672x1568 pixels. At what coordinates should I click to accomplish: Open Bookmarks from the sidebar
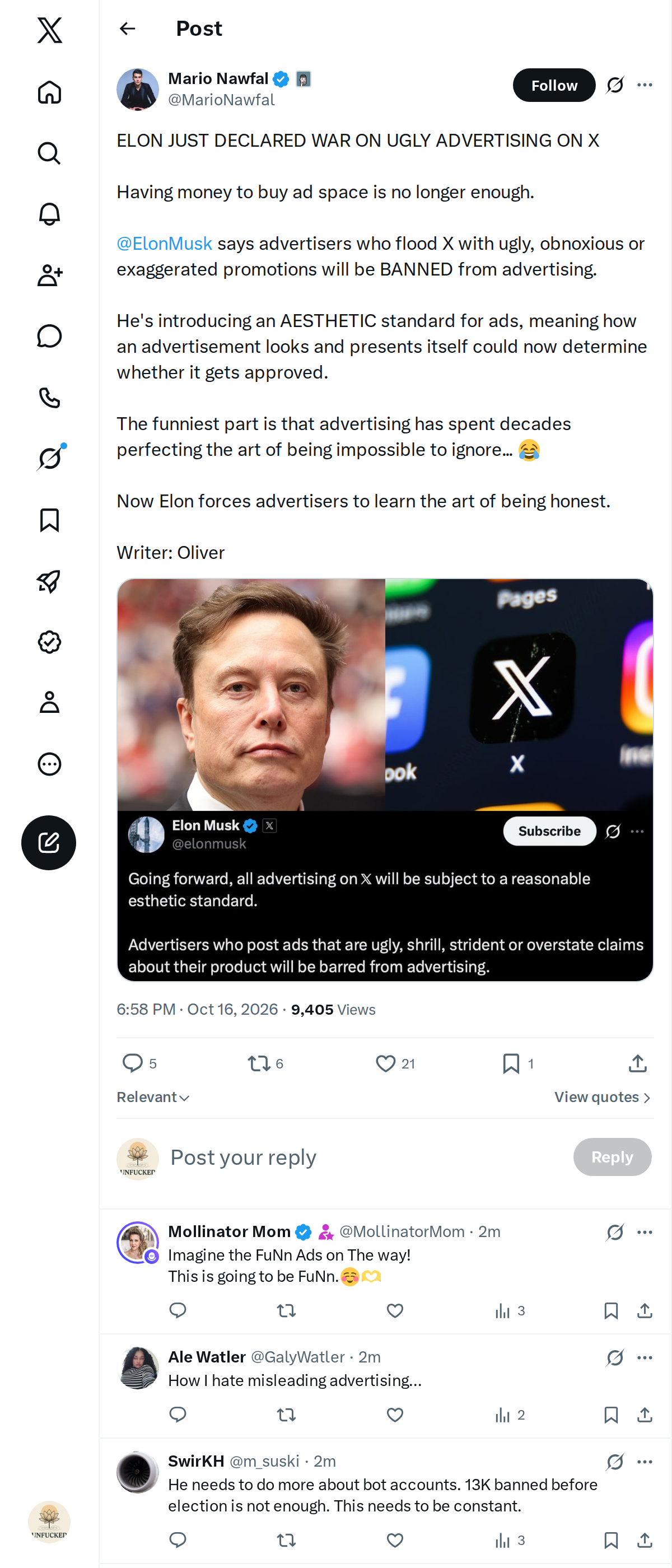(x=49, y=520)
